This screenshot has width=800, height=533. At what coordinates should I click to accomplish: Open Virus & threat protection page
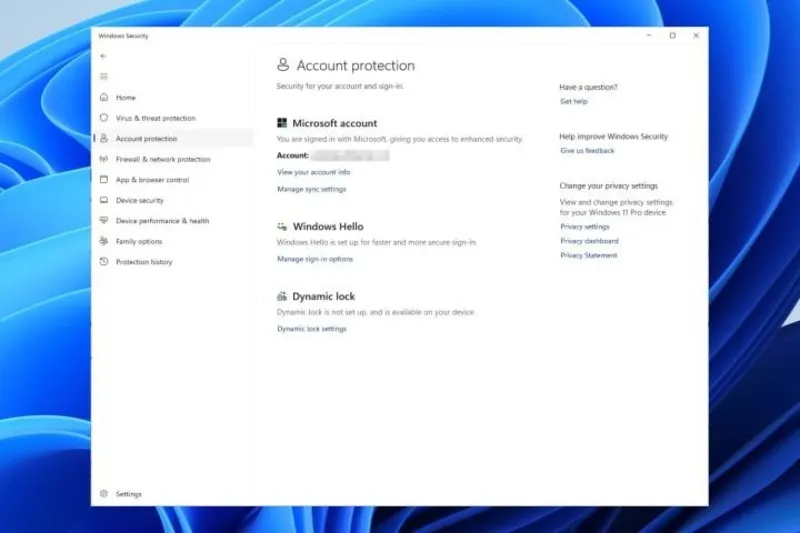(x=156, y=118)
